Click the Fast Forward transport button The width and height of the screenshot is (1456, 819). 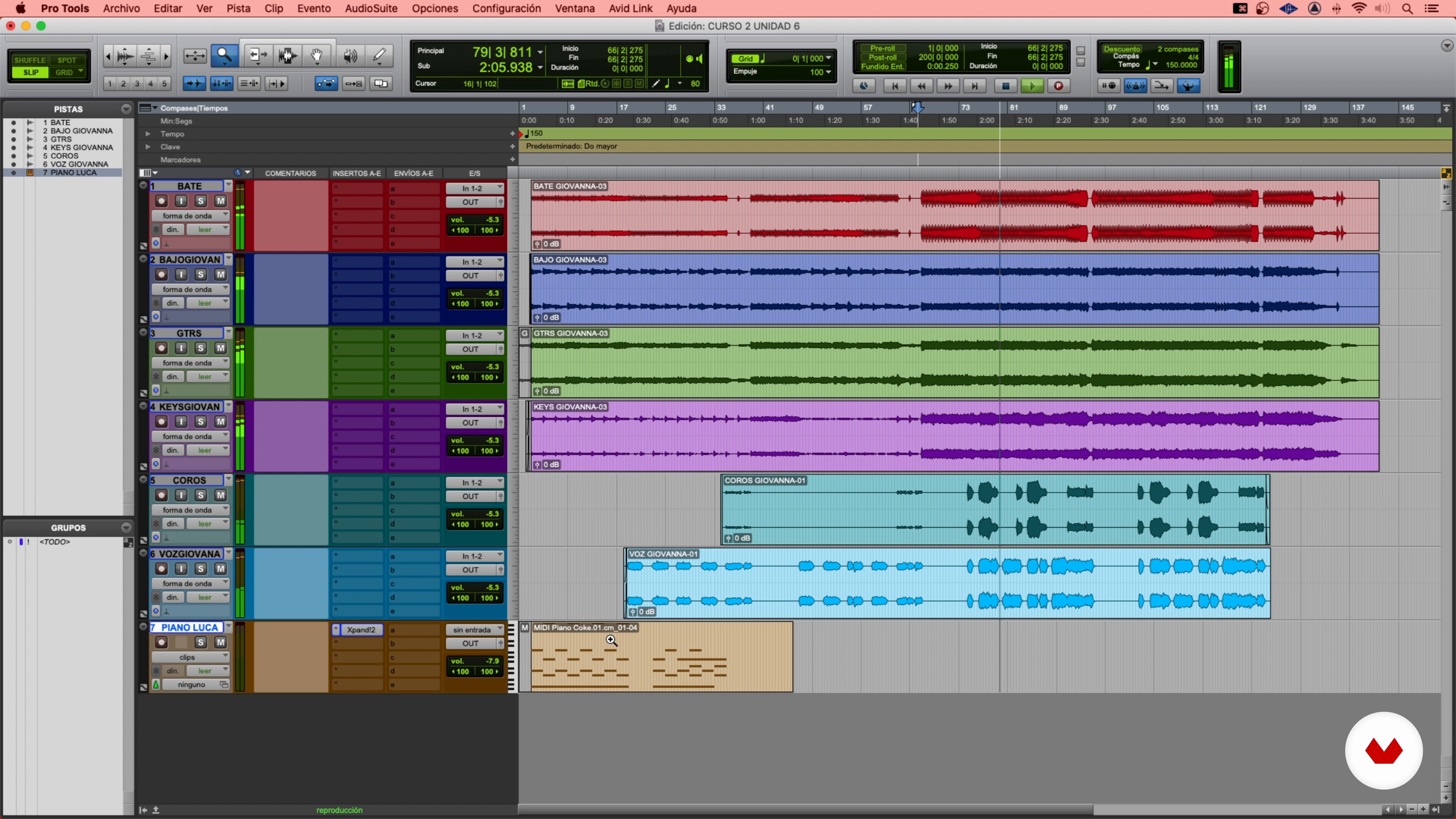point(948,86)
